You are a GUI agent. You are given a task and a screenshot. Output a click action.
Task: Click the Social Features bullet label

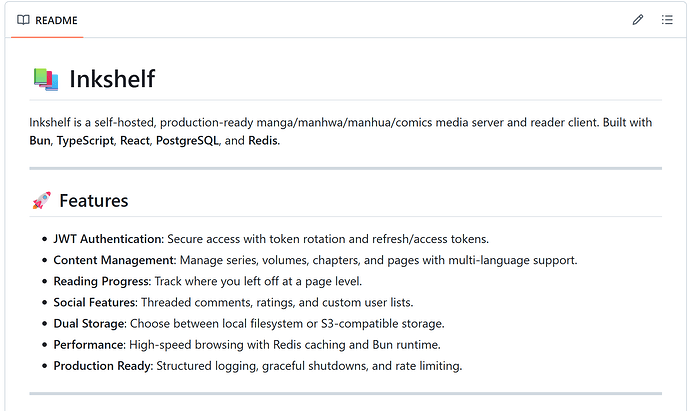click(x=95, y=302)
